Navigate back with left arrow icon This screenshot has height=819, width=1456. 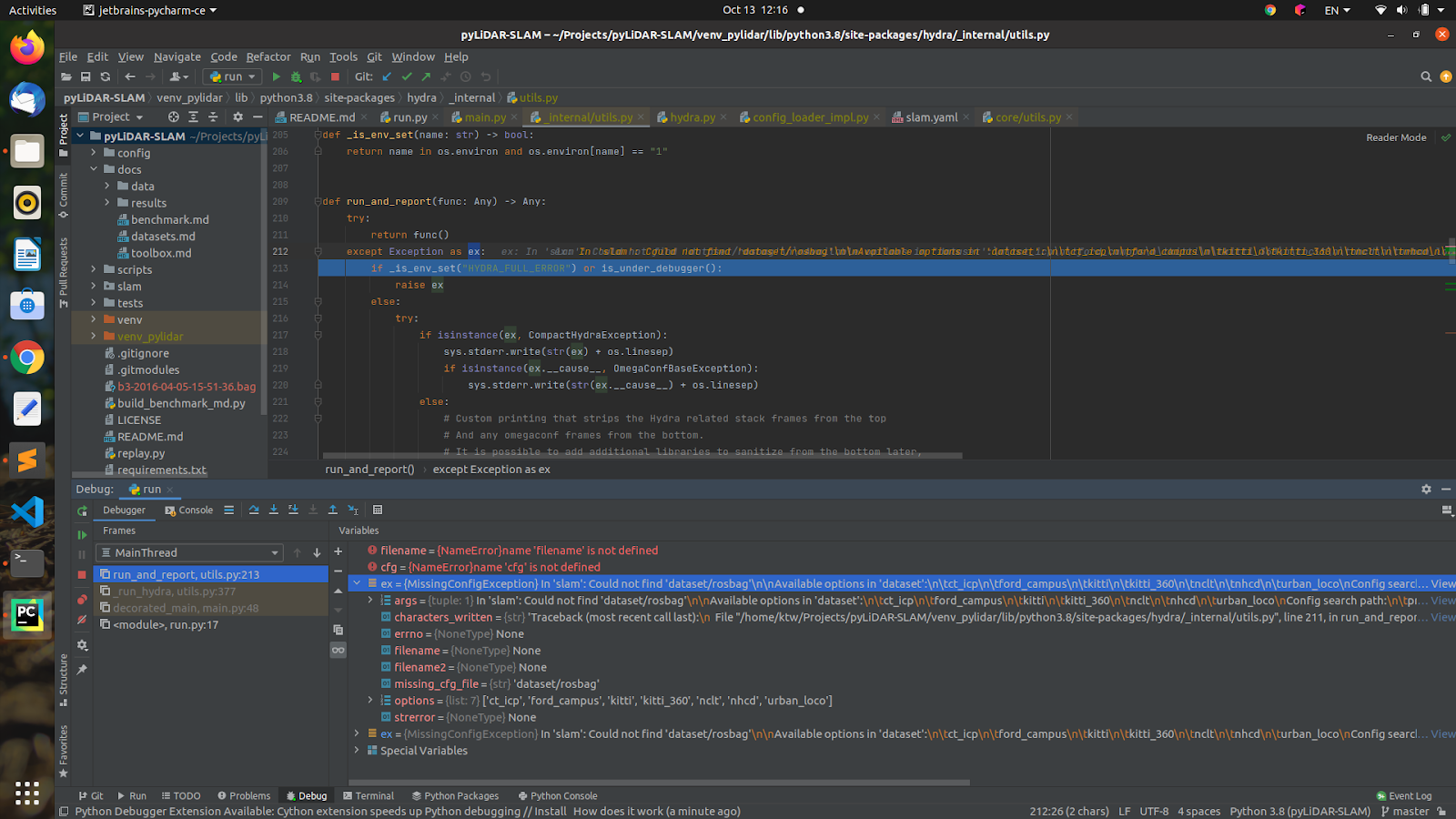click(x=130, y=77)
